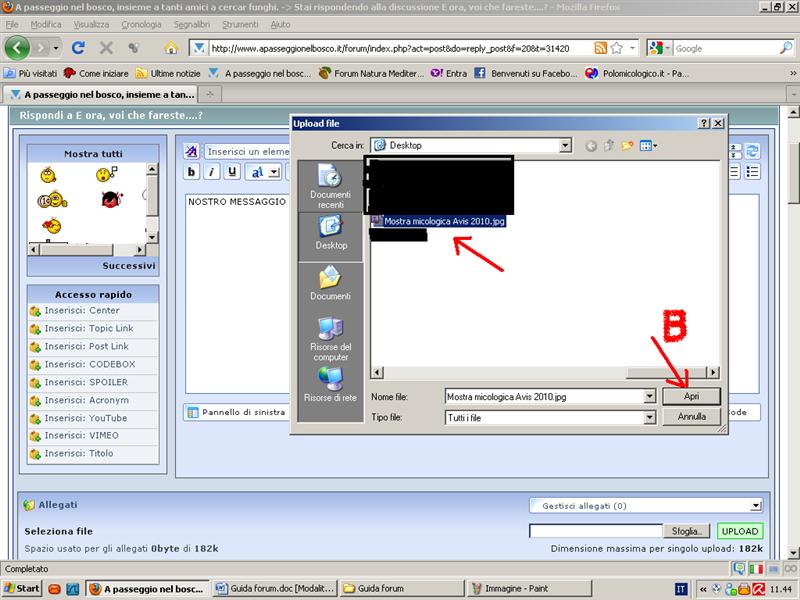Screen dimensions: 800x600
Task: Click the up one level folder icon
Action: point(609,145)
